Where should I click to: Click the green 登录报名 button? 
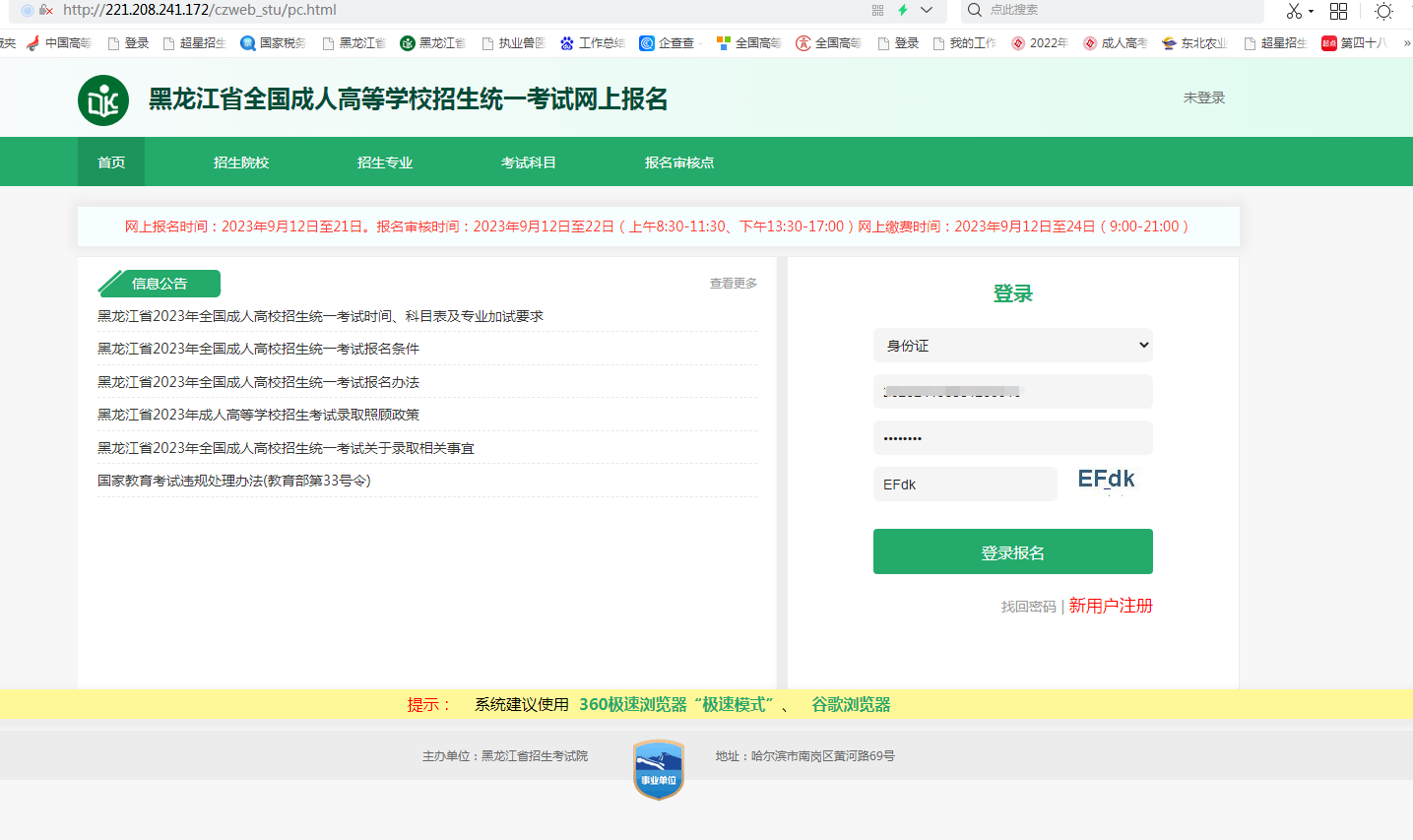pos(1012,552)
